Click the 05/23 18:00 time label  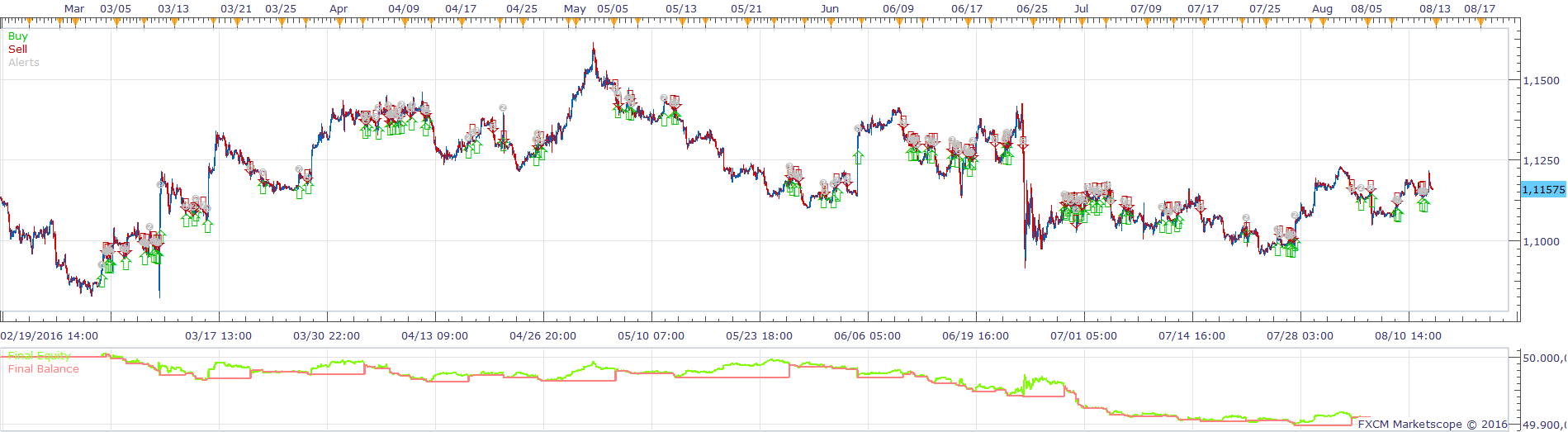(x=760, y=336)
